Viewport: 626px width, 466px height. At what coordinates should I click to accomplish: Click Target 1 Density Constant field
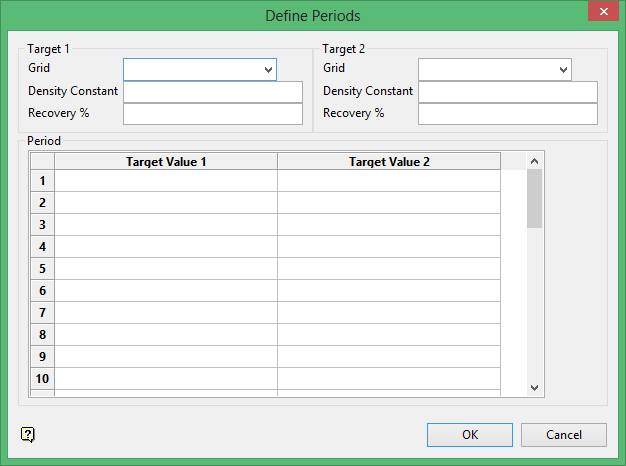point(212,91)
